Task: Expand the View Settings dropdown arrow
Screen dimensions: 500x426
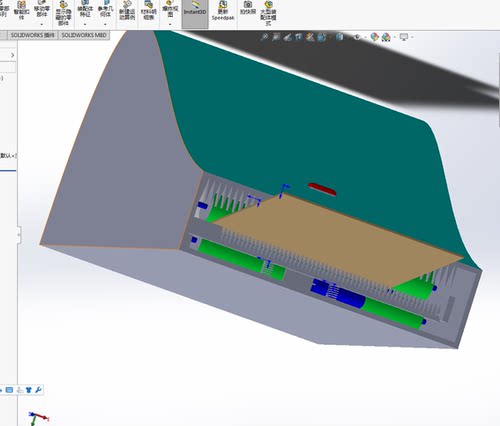Action: coord(412,37)
